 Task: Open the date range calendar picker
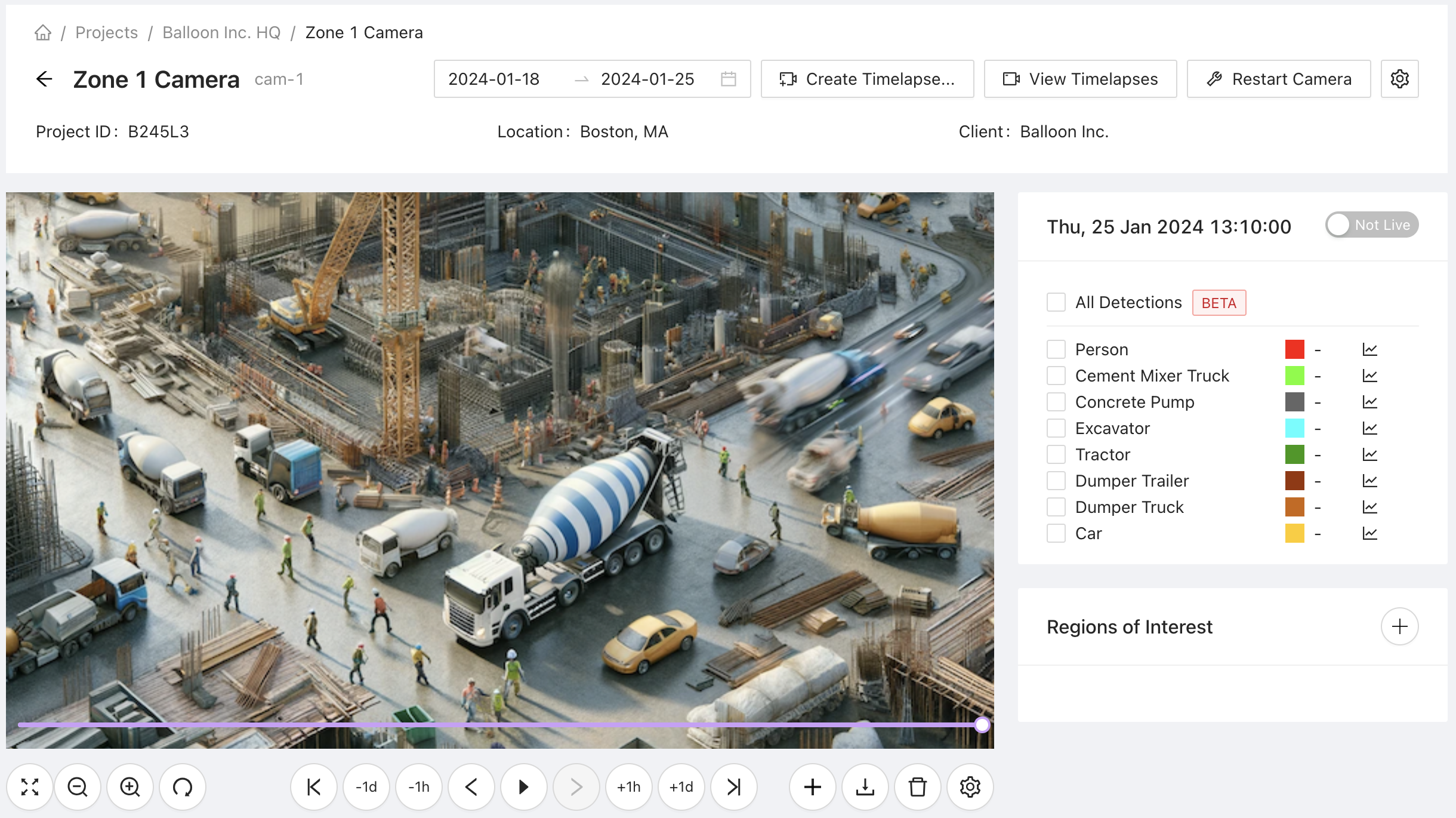(x=728, y=79)
